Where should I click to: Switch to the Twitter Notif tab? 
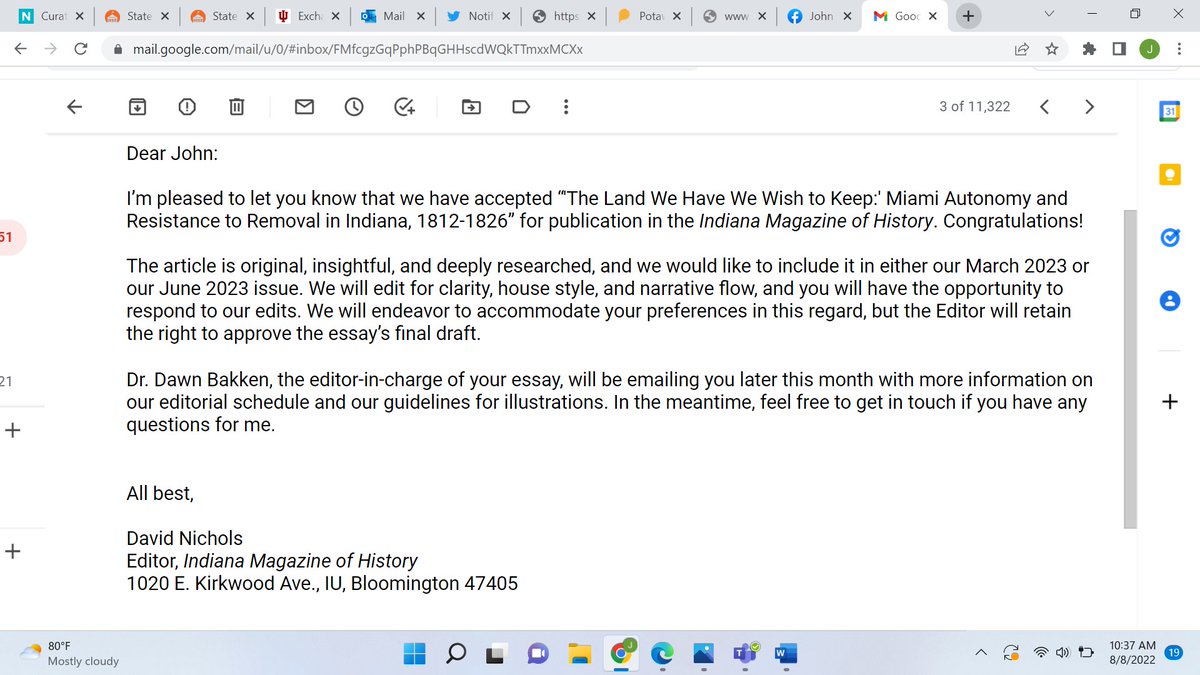pos(480,16)
